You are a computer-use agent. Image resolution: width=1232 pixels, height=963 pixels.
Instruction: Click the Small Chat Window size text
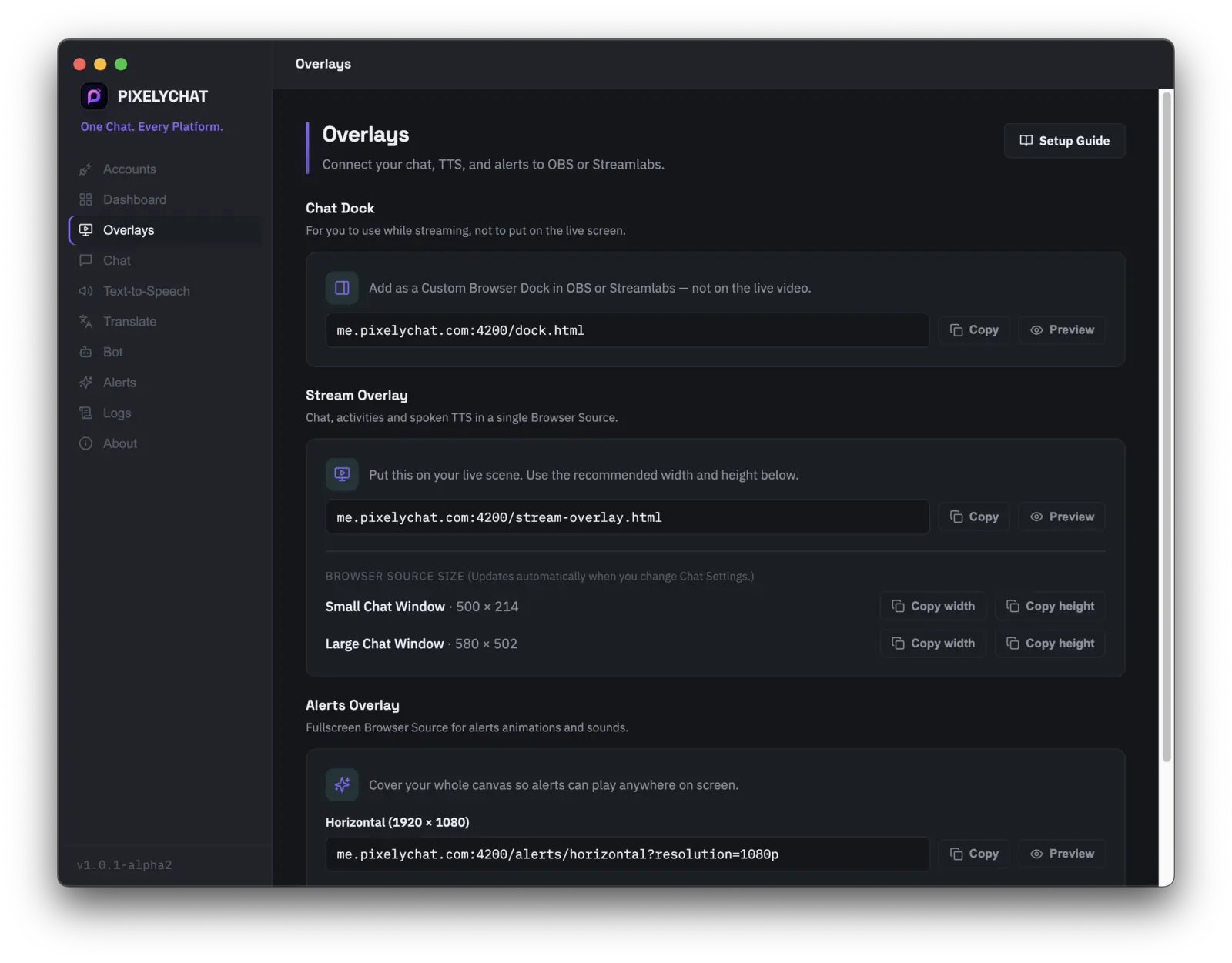422,607
